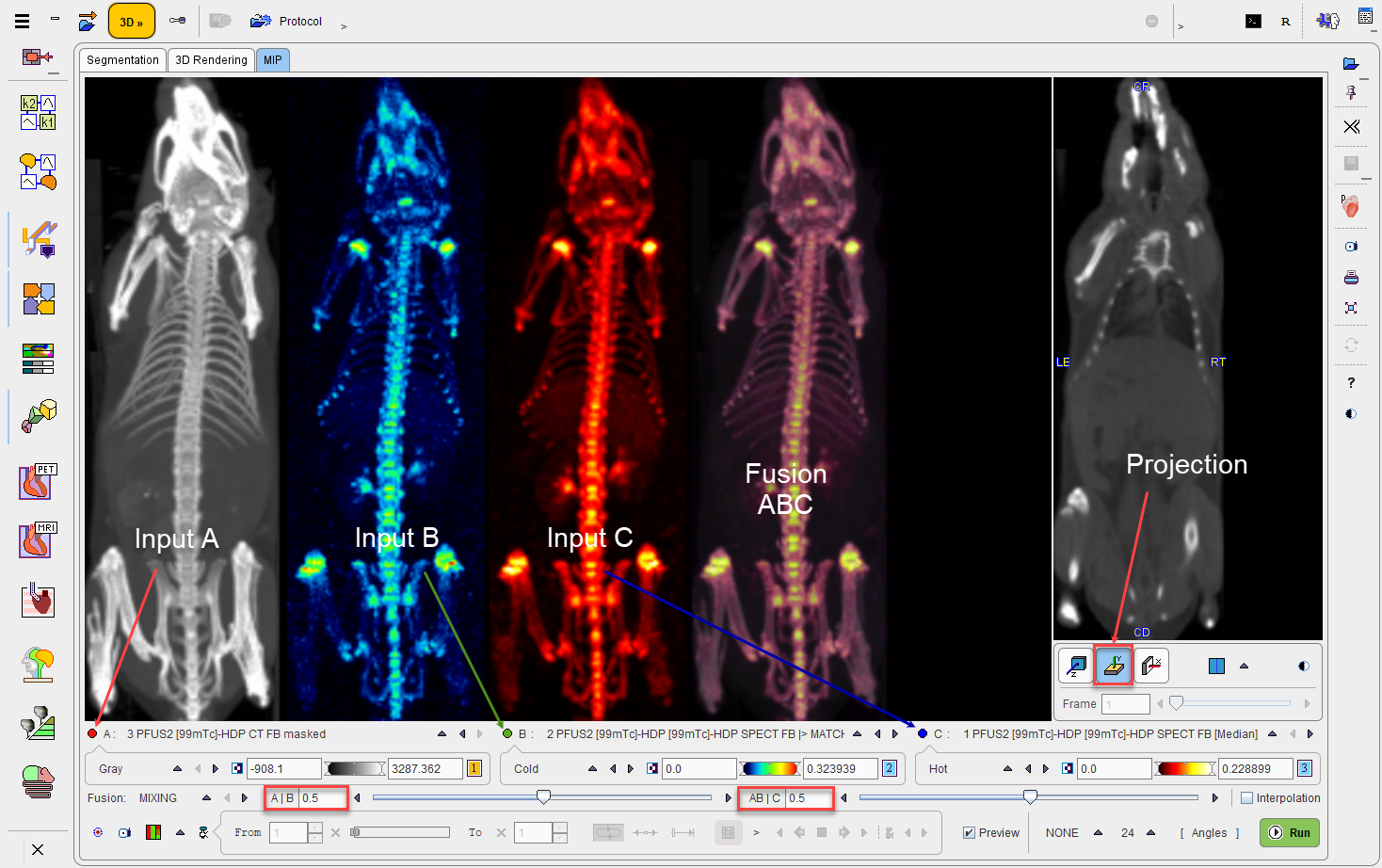The height and width of the screenshot is (868, 1382).
Task: Click the R statistics icon
Action: point(1286,21)
